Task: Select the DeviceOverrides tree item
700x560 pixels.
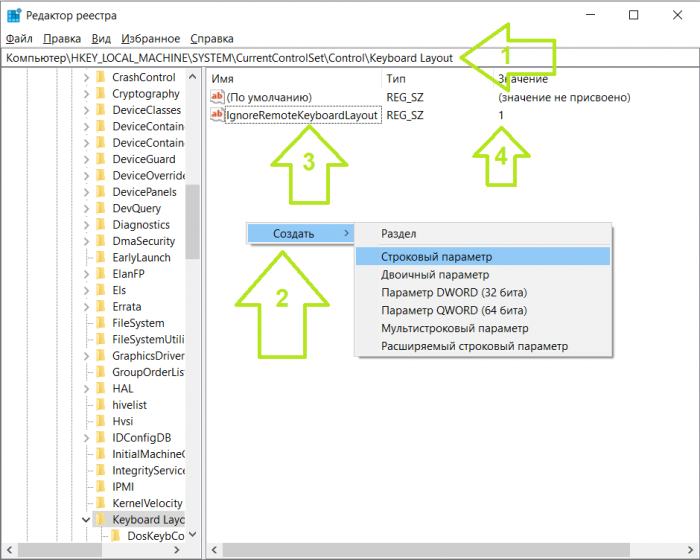Action: click(148, 176)
